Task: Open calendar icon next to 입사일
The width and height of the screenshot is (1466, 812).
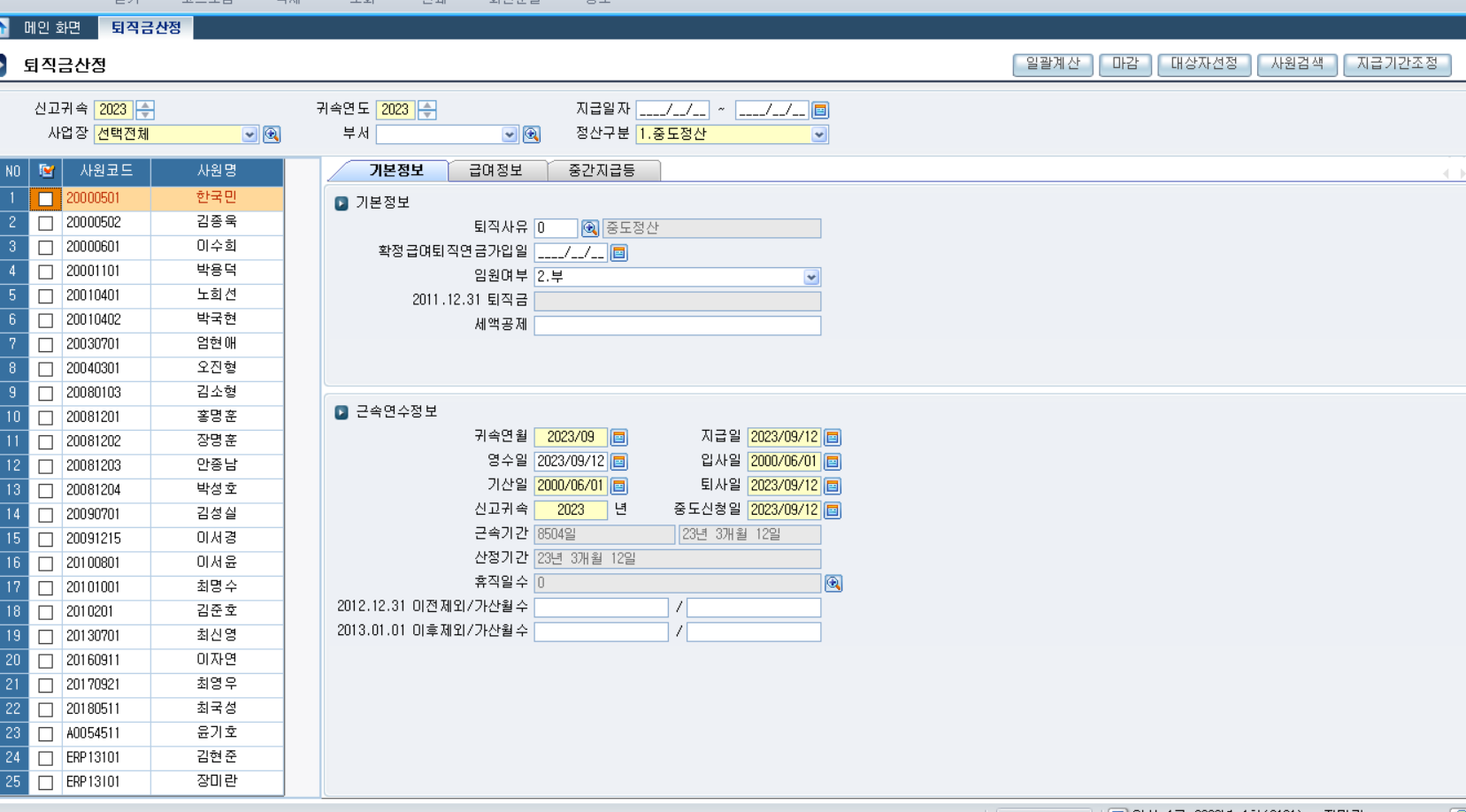Action: coord(833,462)
